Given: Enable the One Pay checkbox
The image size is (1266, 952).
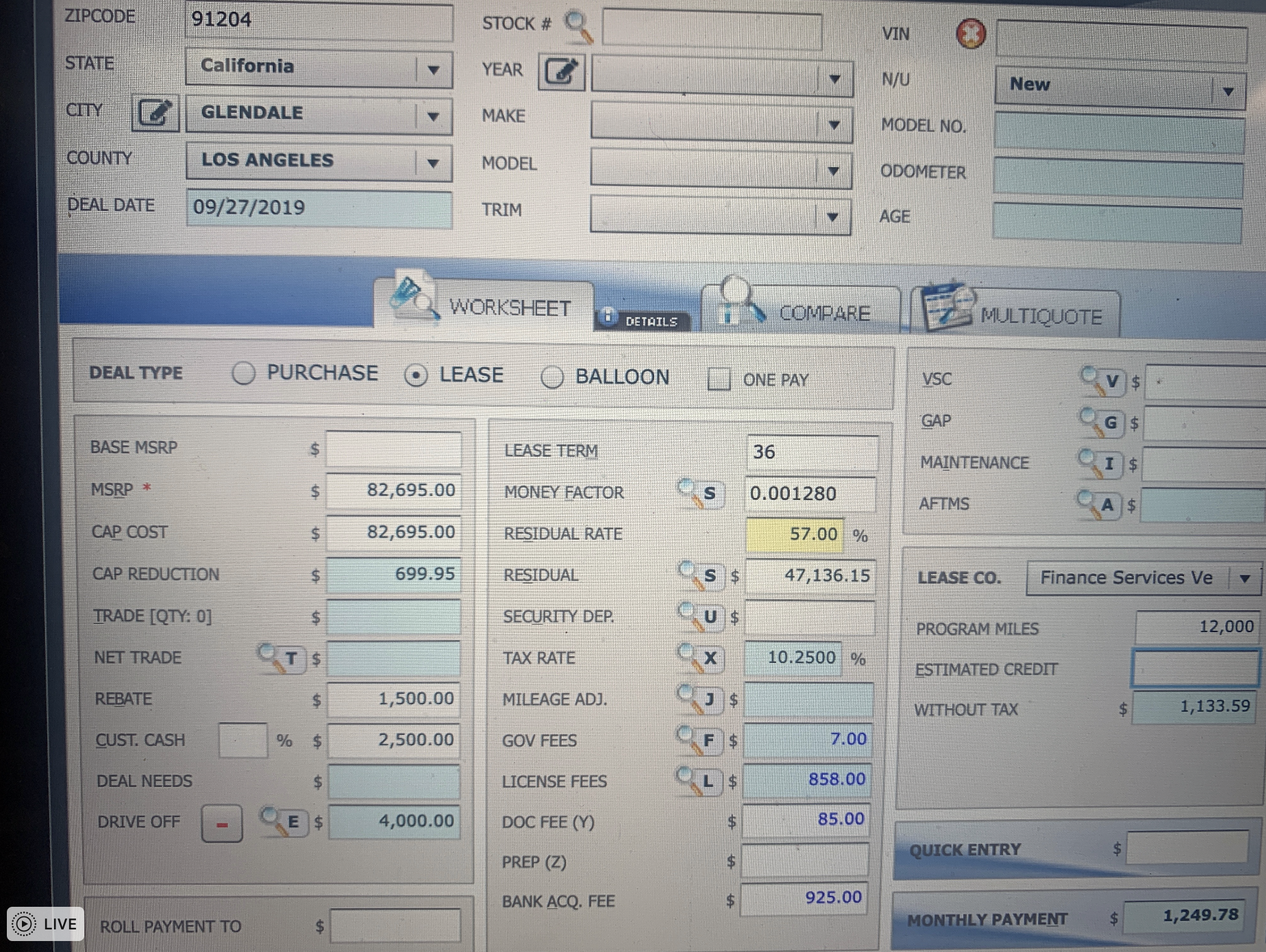Looking at the screenshot, I should pyautogui.click(x=719, y=379).
